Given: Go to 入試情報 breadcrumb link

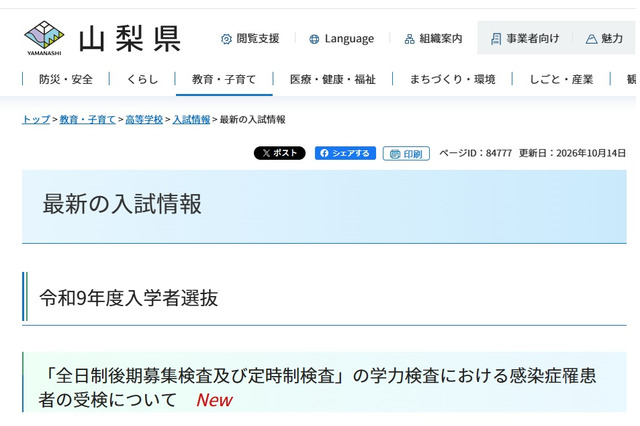Looking at the screenshot, I should 191,120.
